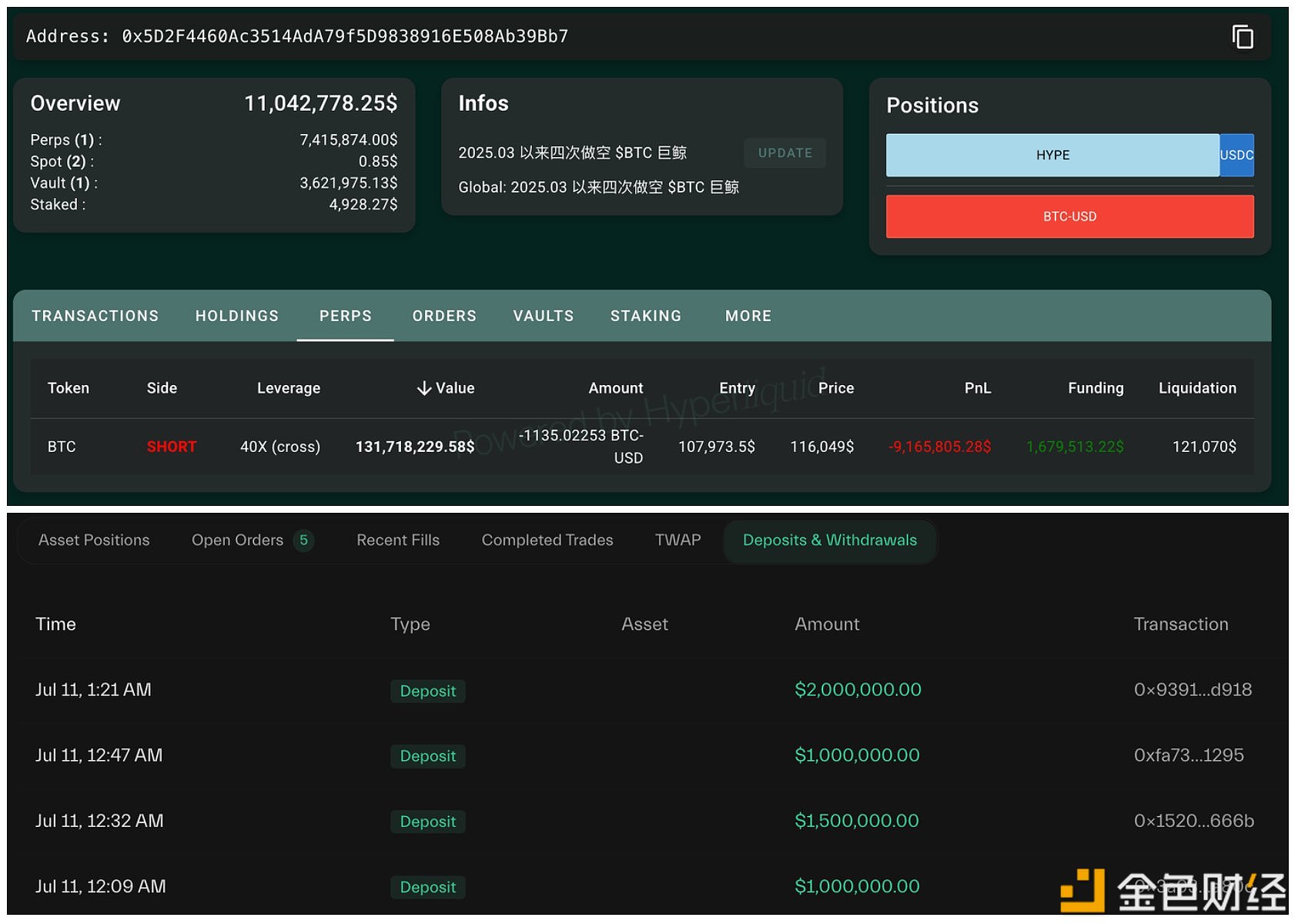This screenshot has width=1298, height=924.
Task: Switch to the TRANSACTIONS tab
Action: 95,316
